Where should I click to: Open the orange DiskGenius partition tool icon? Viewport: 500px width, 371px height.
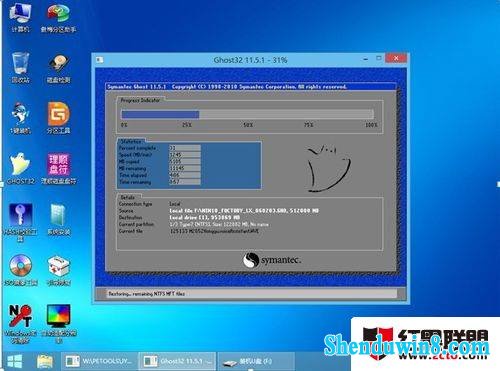58,118
